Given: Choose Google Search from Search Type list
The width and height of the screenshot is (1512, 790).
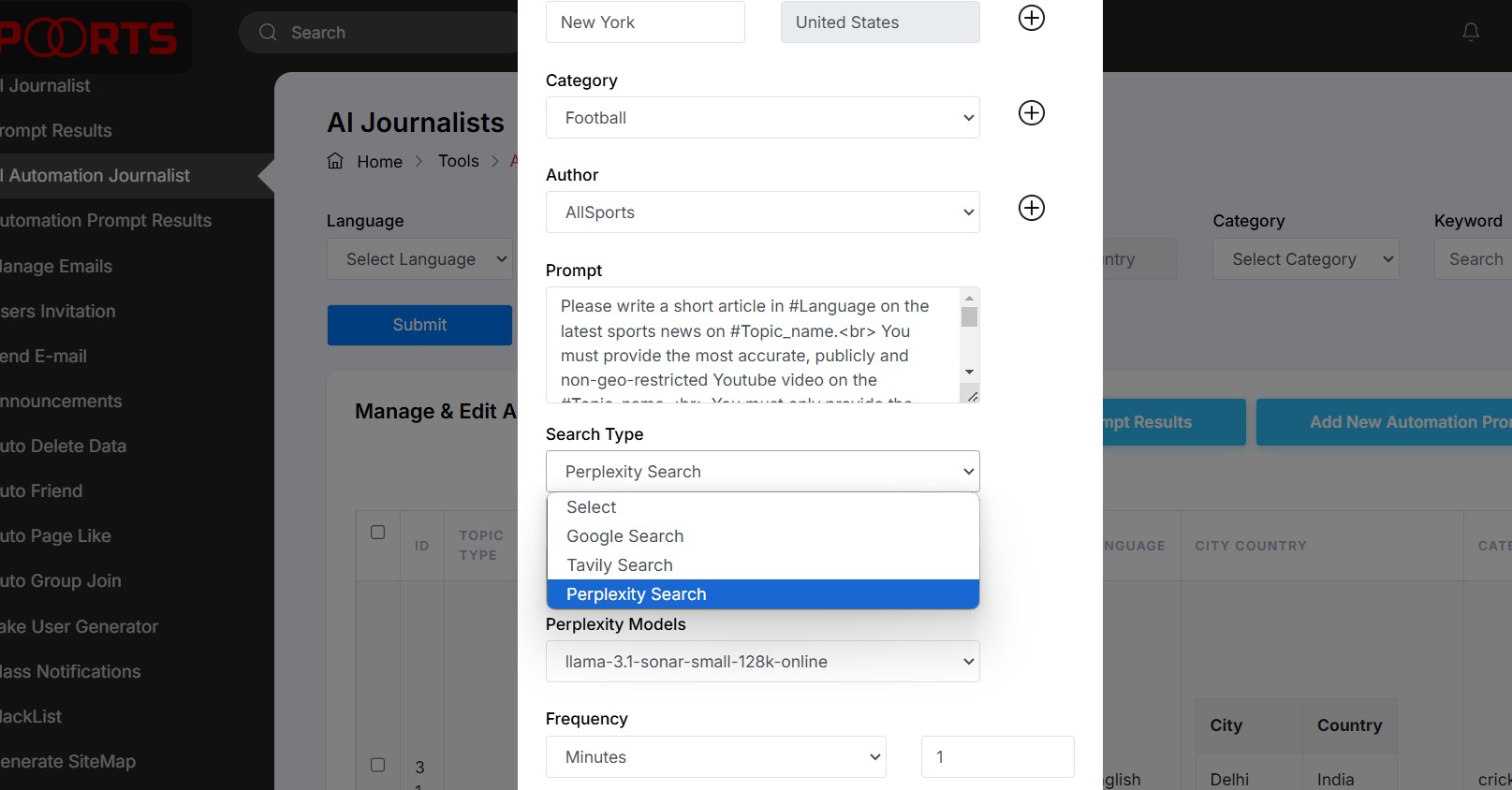Looking at the screenshot, I should (x=624, y=536).
